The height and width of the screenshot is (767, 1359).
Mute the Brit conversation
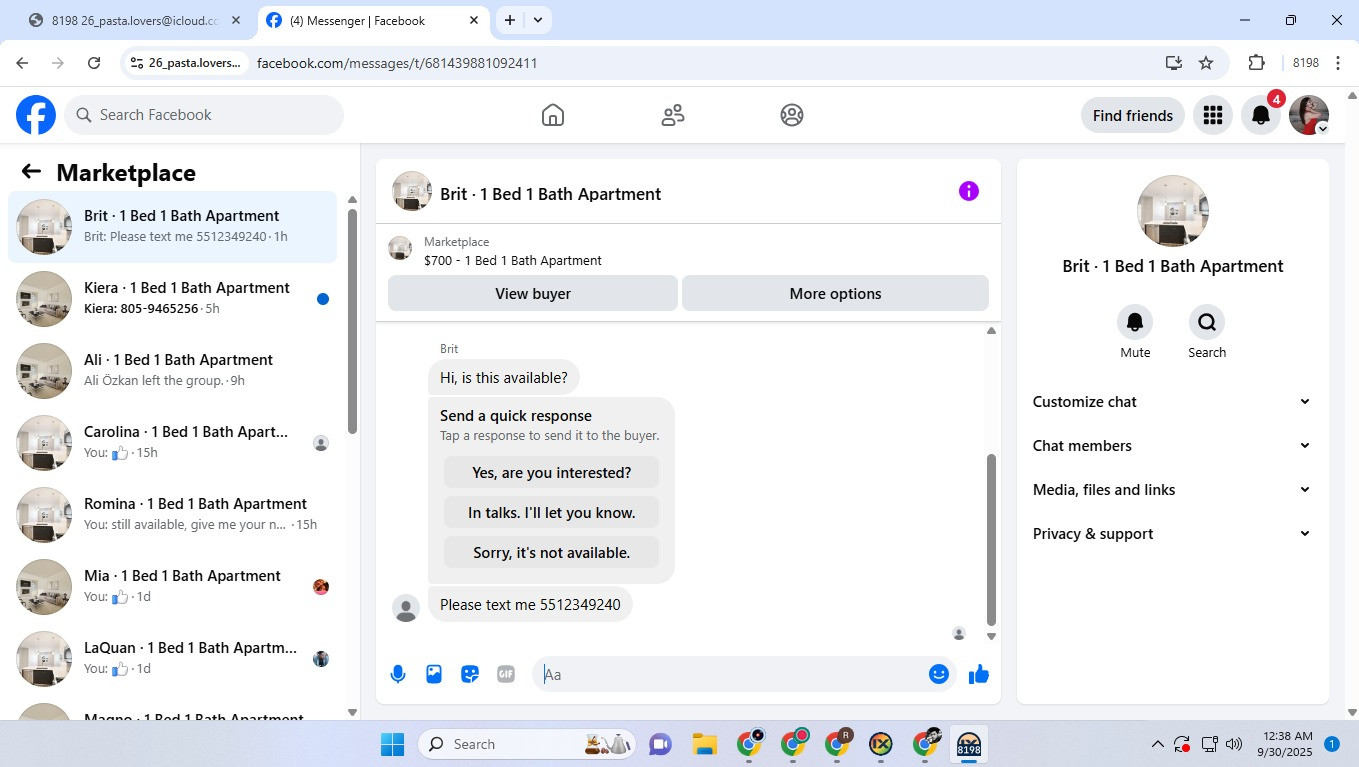(1135, 322)
